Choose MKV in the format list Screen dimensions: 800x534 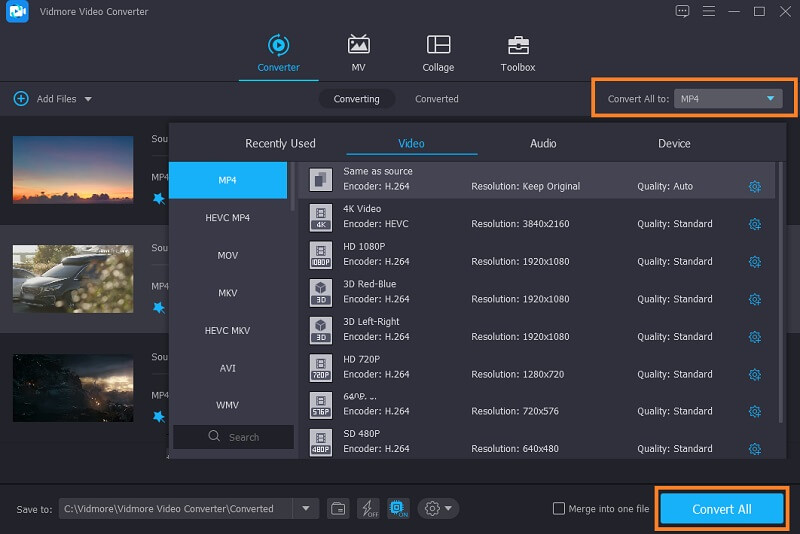228,293
